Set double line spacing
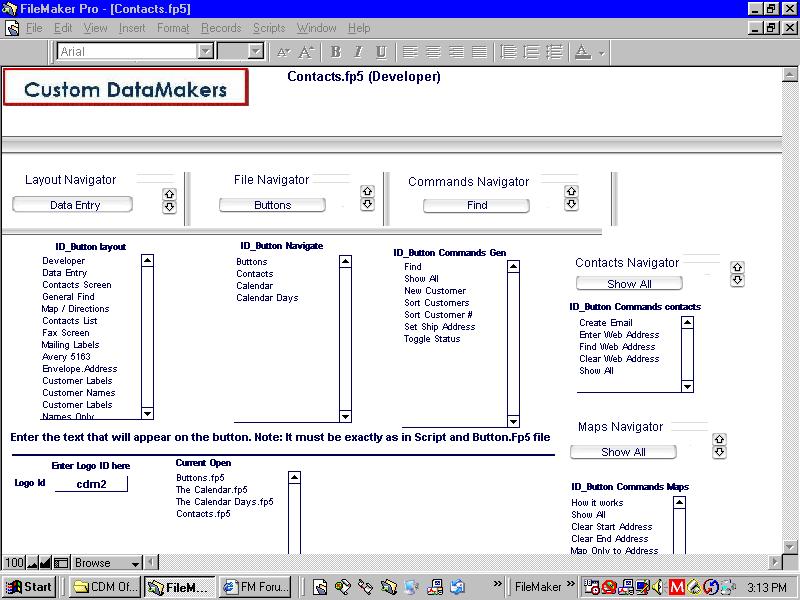Image resolution: width=800 pixels, height=600 pixels. [x=554, y=52]
